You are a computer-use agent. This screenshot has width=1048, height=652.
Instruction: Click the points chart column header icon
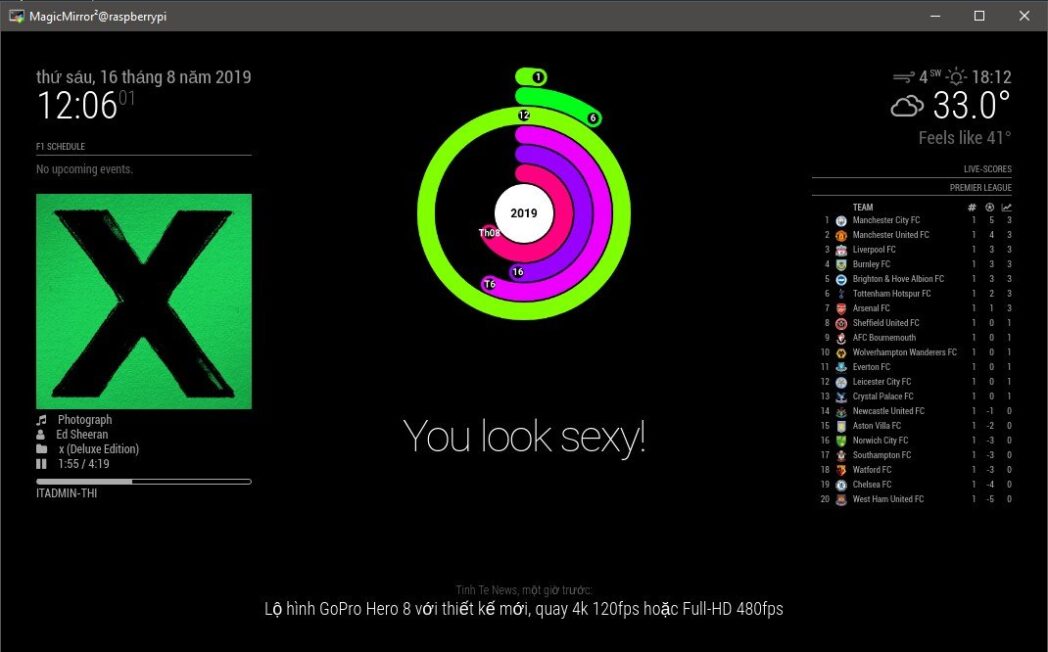pyautogui.click(x=1008, y=207)
